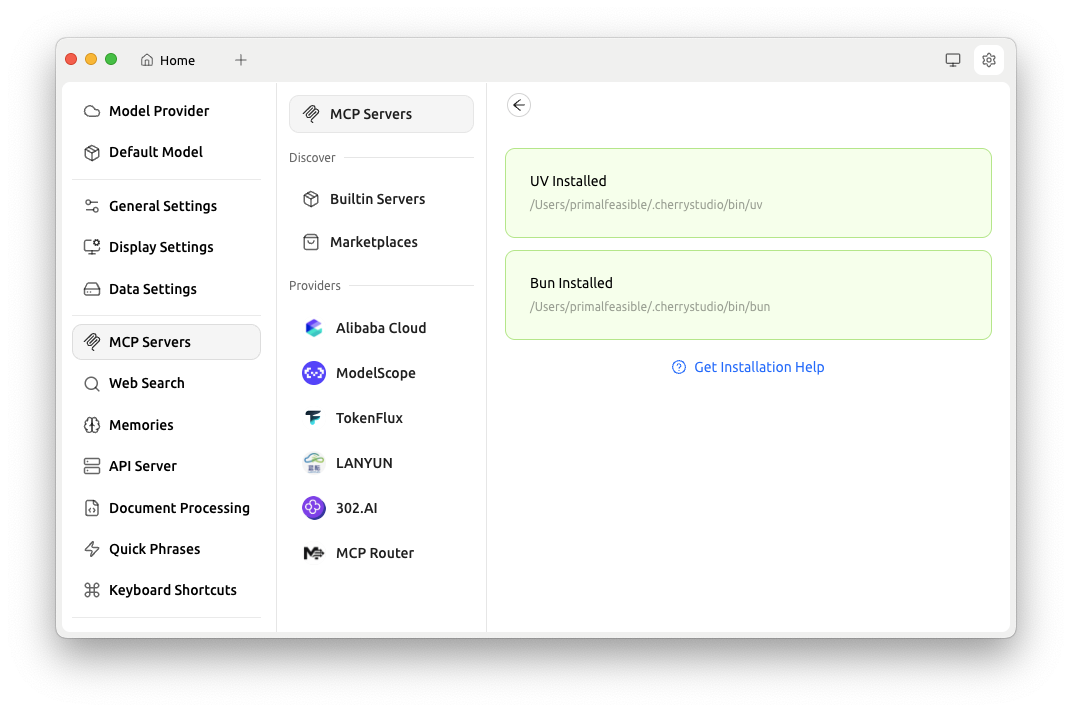Select the ModelScope provider icon
The width and height of the screenshot is (1072, 712).
(x=314, y=373)
